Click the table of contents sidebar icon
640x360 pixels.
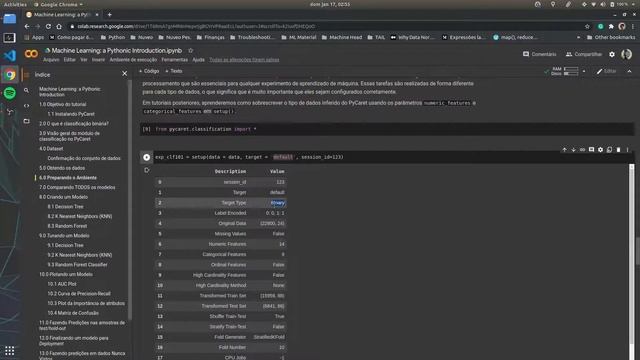[x=27, y=75]
